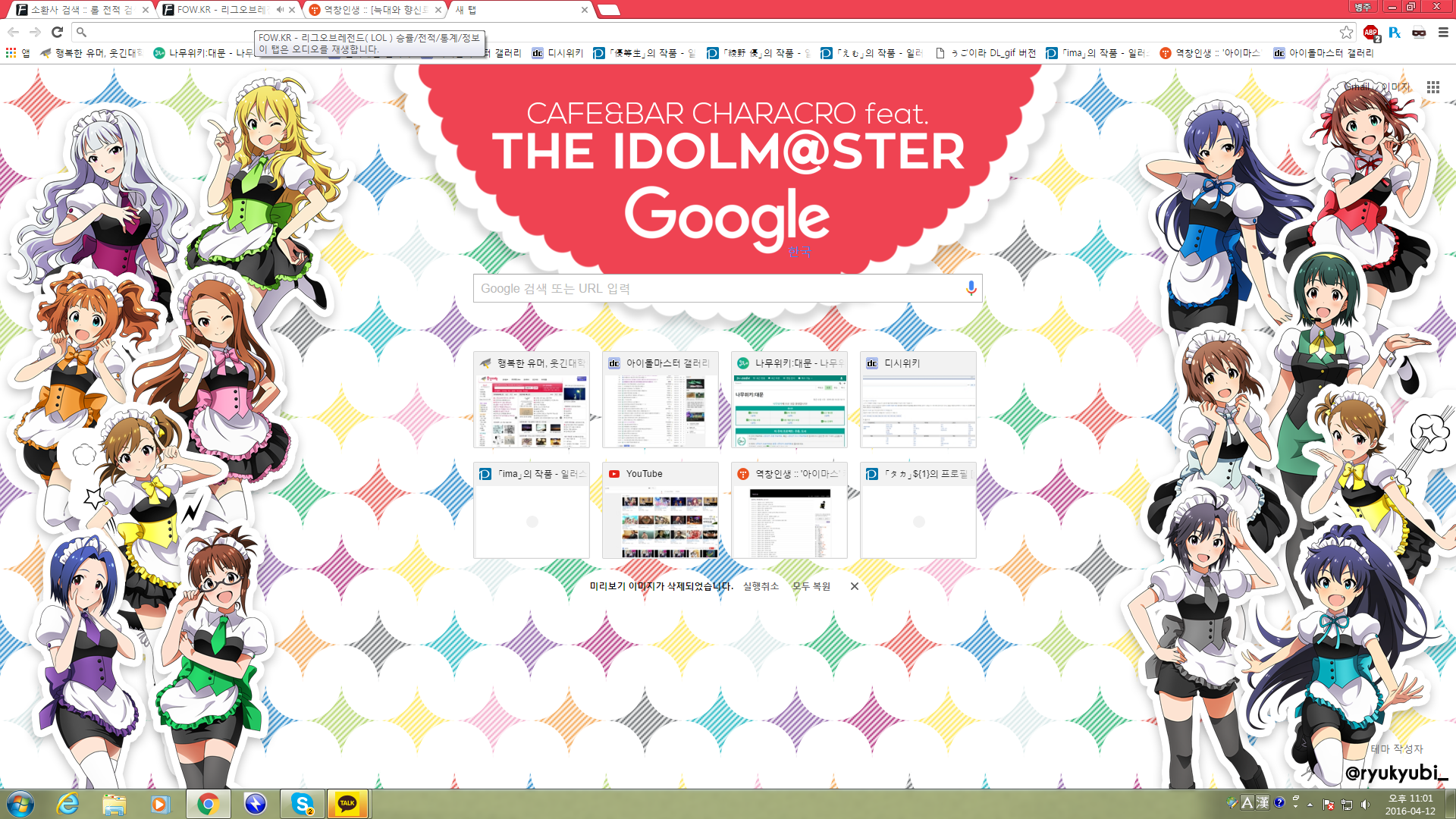The width and height of the screenshot is (1456, 819).
Task: Bookmark page with star icon
Action: coord(1346,32)
